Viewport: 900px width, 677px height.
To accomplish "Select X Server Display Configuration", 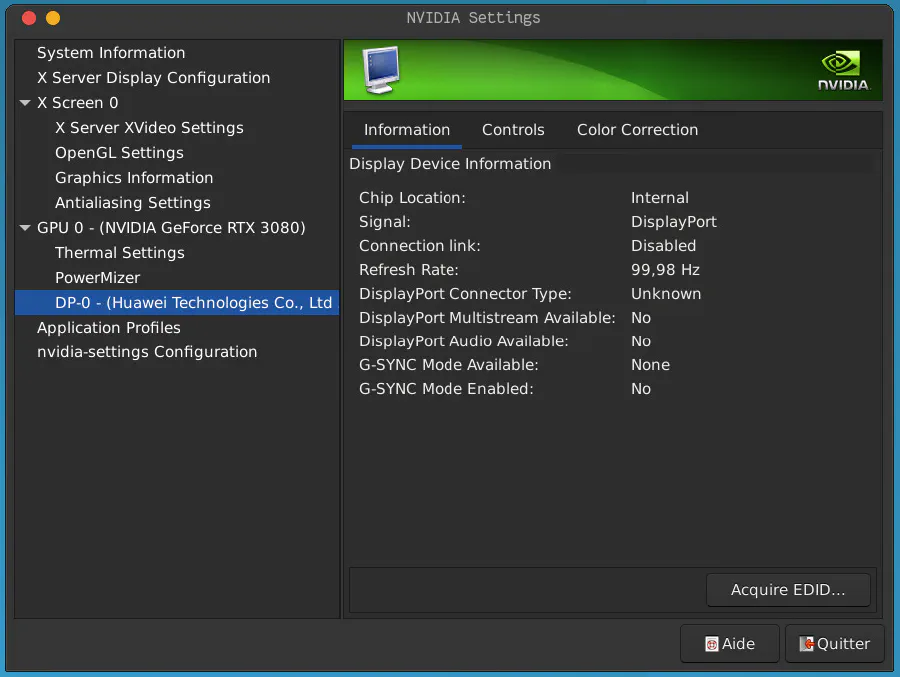I will pyautogui.click(x=153, y=78).
